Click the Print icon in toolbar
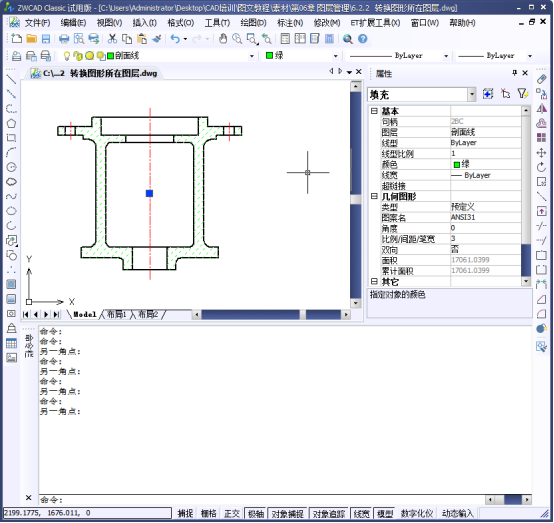 pos(64,39)
